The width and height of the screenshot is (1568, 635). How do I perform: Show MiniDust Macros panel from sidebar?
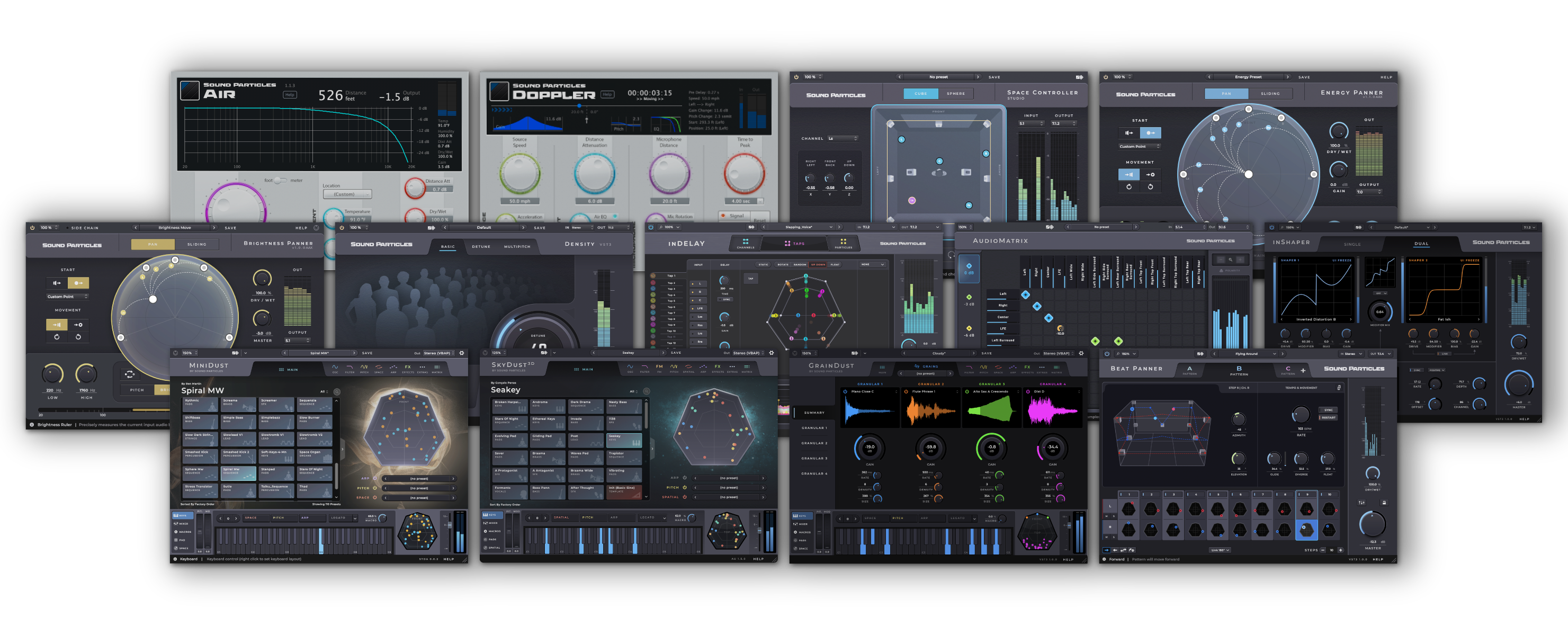183,532
